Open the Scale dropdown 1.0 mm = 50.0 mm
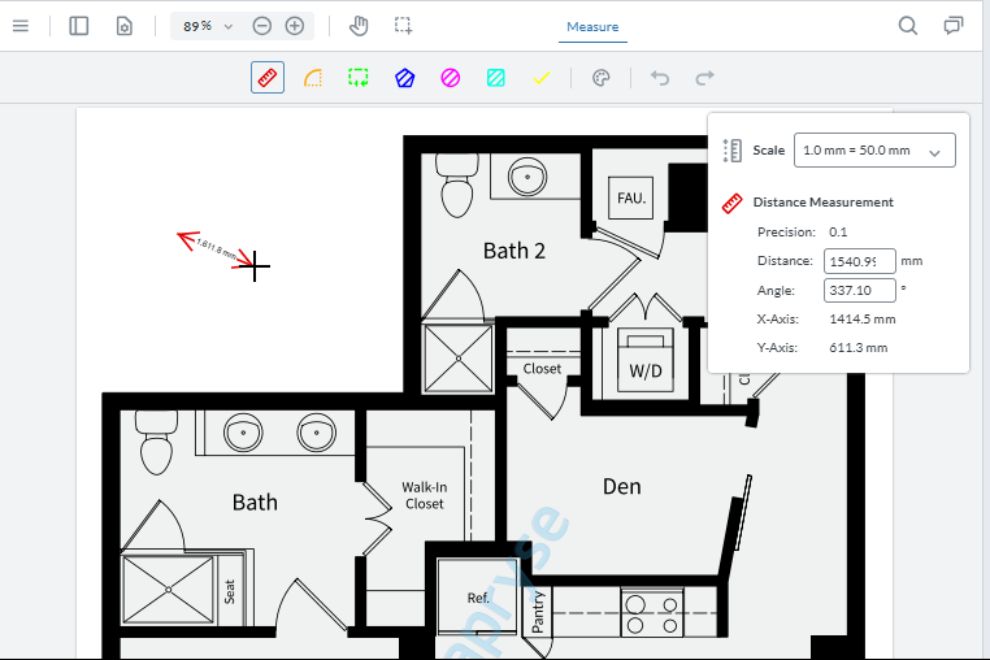Viewport: 990px width, 660px height. tap(874, 150)
